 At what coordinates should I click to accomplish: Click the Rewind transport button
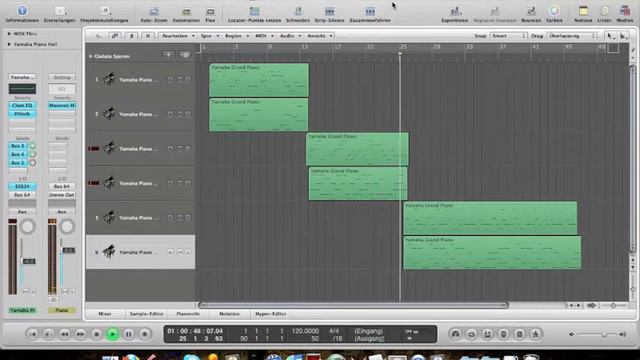(x=64, y=334)
